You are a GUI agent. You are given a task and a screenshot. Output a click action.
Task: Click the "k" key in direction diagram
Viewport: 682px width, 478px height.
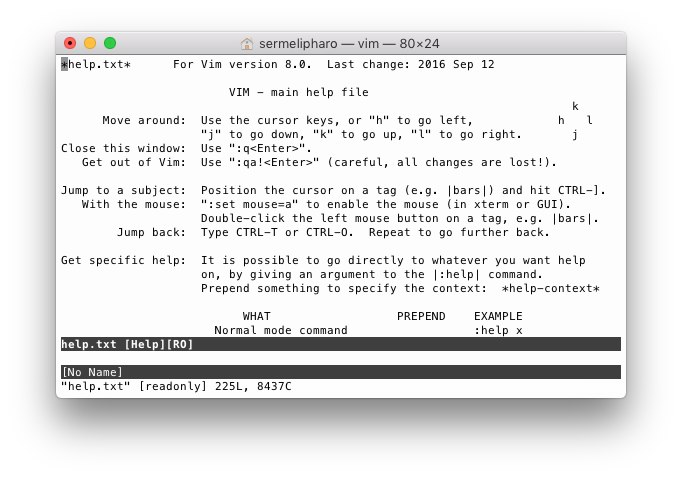tap(575, 106)
